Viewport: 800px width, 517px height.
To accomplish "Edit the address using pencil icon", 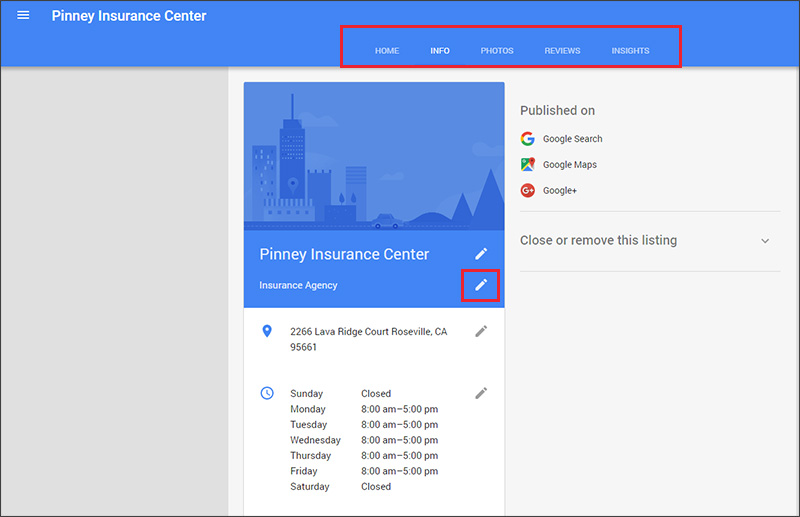I will (481, 331).
